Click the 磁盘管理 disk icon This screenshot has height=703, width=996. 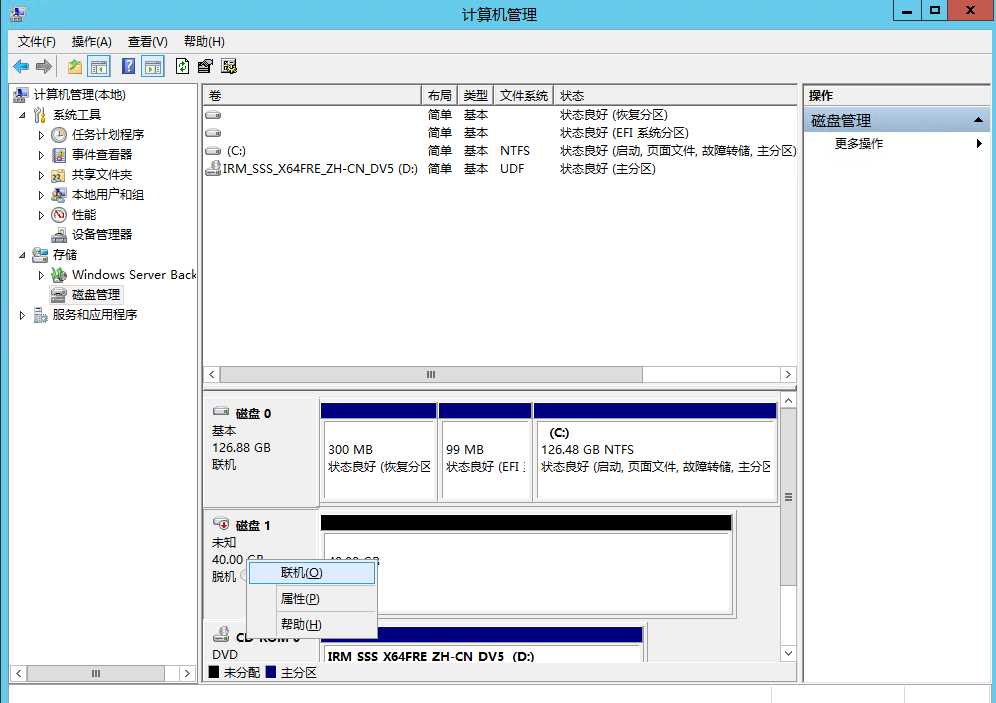coord(58,295)
